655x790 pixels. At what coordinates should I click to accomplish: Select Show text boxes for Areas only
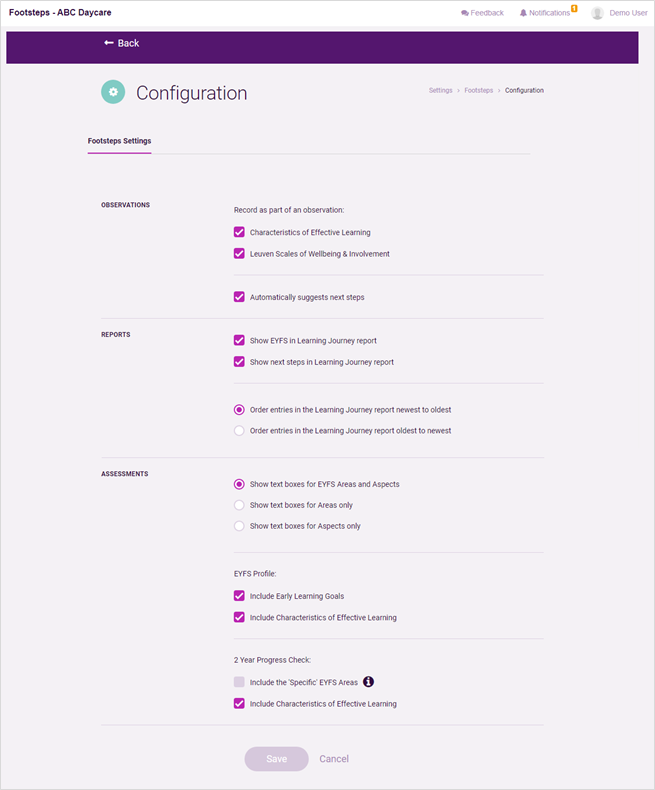239,505
